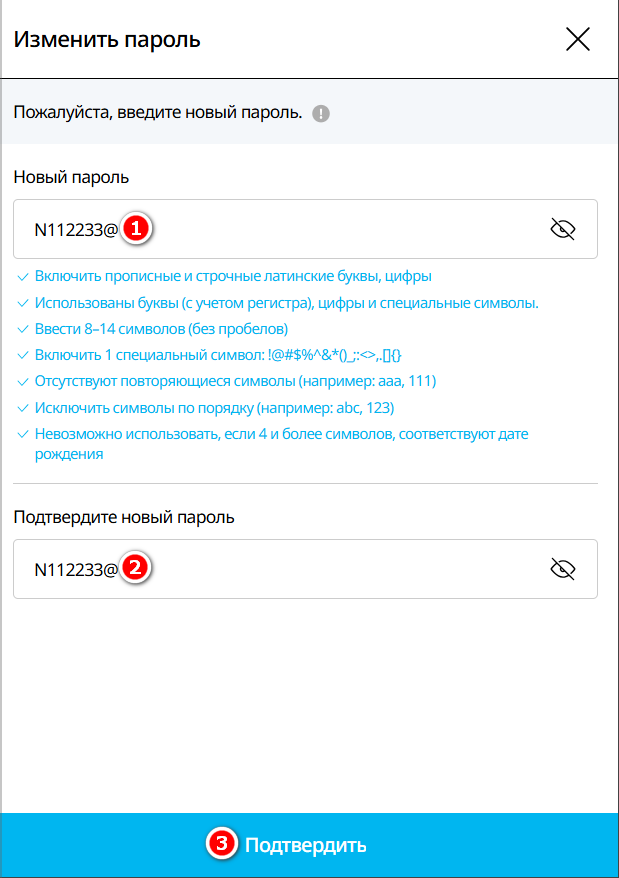Click the Изменить пароль heading

tap(107, 40)
